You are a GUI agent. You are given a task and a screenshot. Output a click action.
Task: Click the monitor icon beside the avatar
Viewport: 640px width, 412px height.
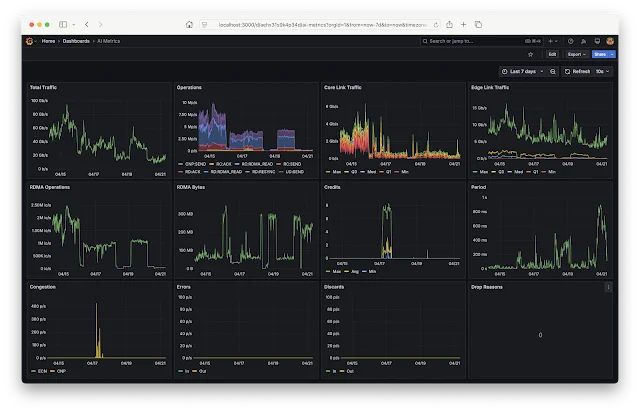597,41
